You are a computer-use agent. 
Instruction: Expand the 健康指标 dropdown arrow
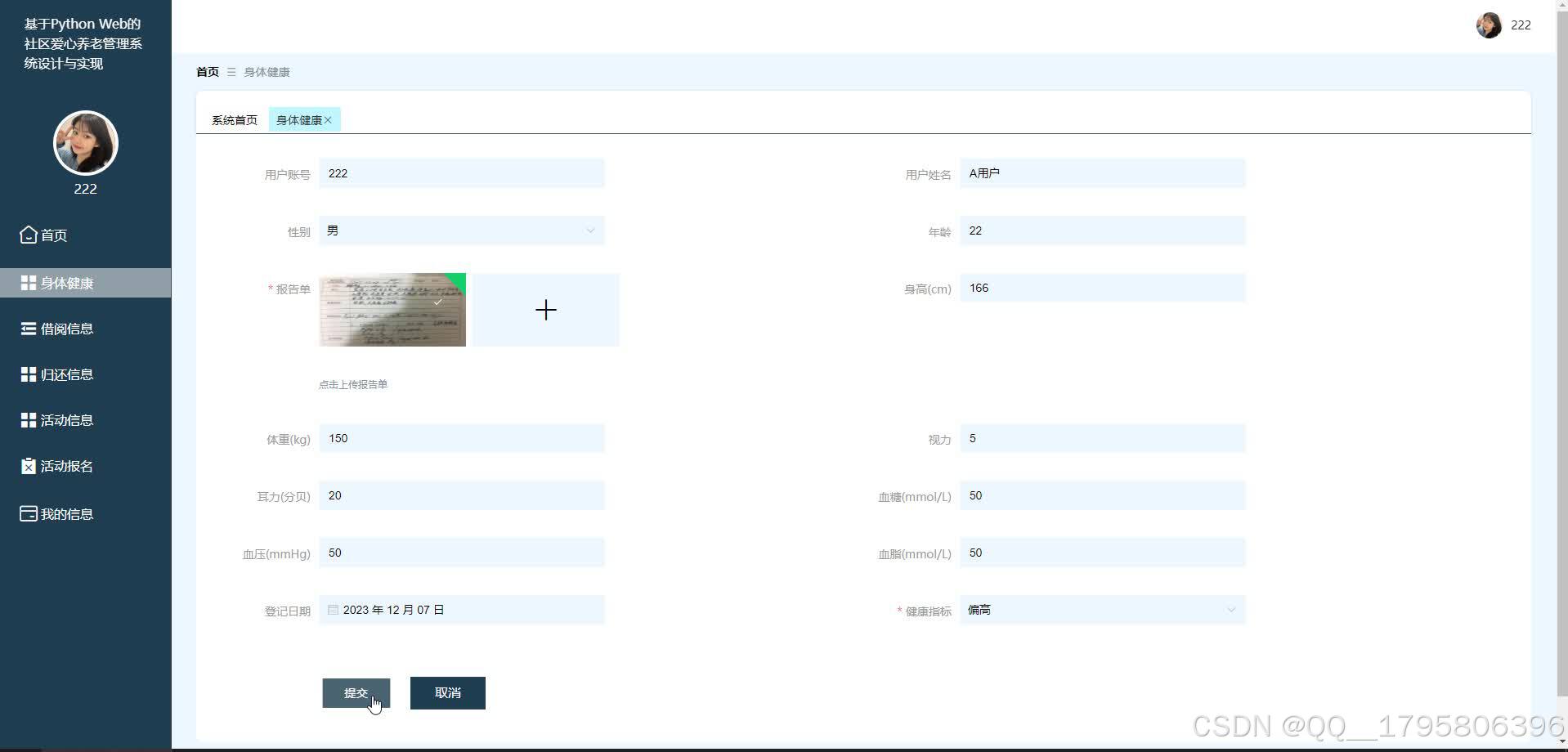pyautogui.click(x=1231, y=610)
